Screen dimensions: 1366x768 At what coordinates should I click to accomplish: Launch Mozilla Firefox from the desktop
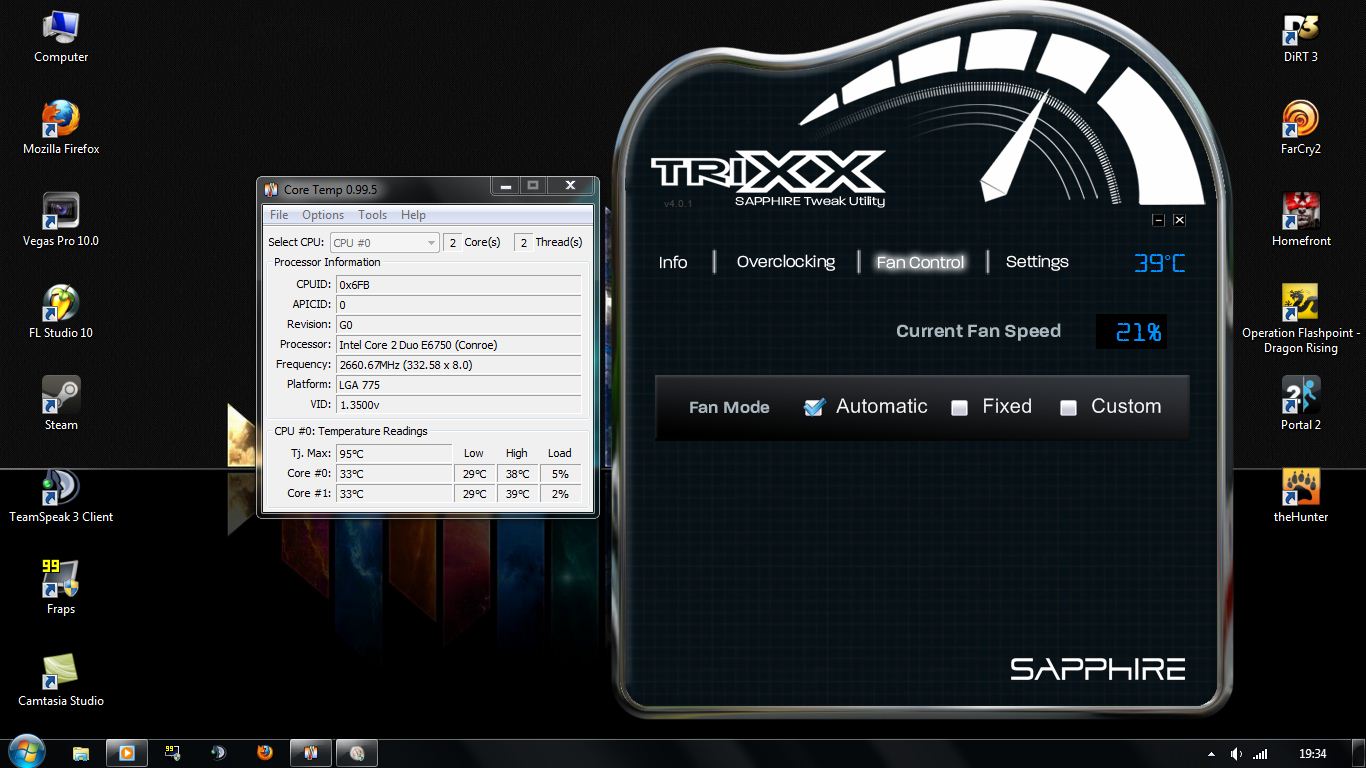click(61, 129)
